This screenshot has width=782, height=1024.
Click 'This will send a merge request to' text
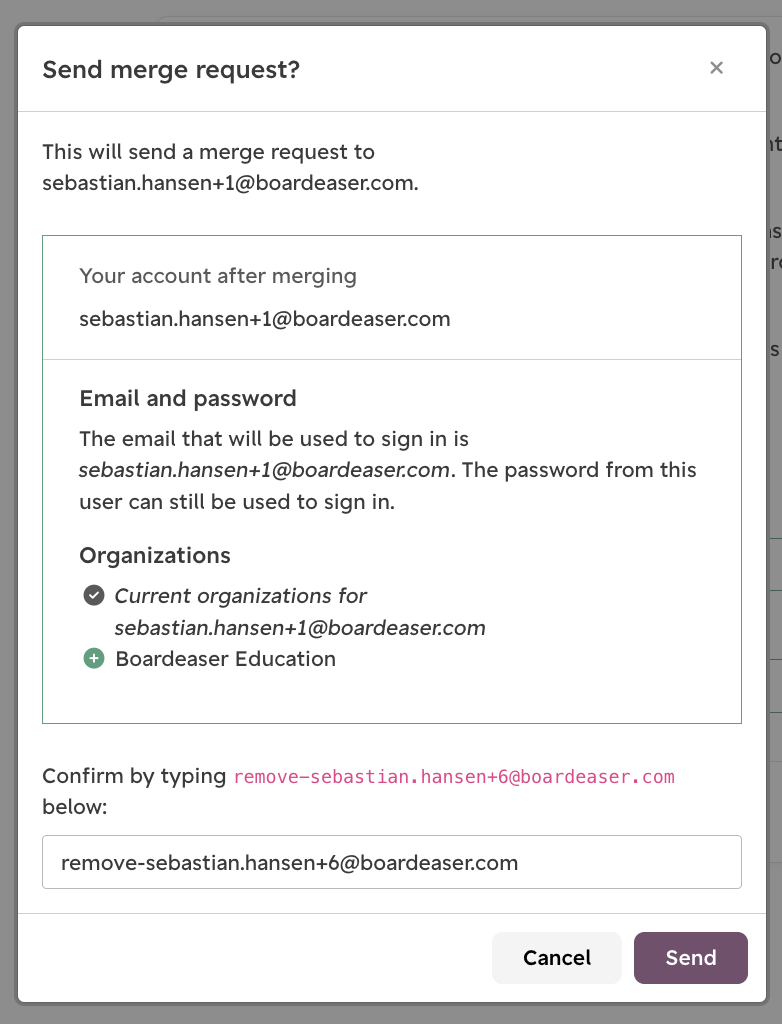(x=208, y=152)
